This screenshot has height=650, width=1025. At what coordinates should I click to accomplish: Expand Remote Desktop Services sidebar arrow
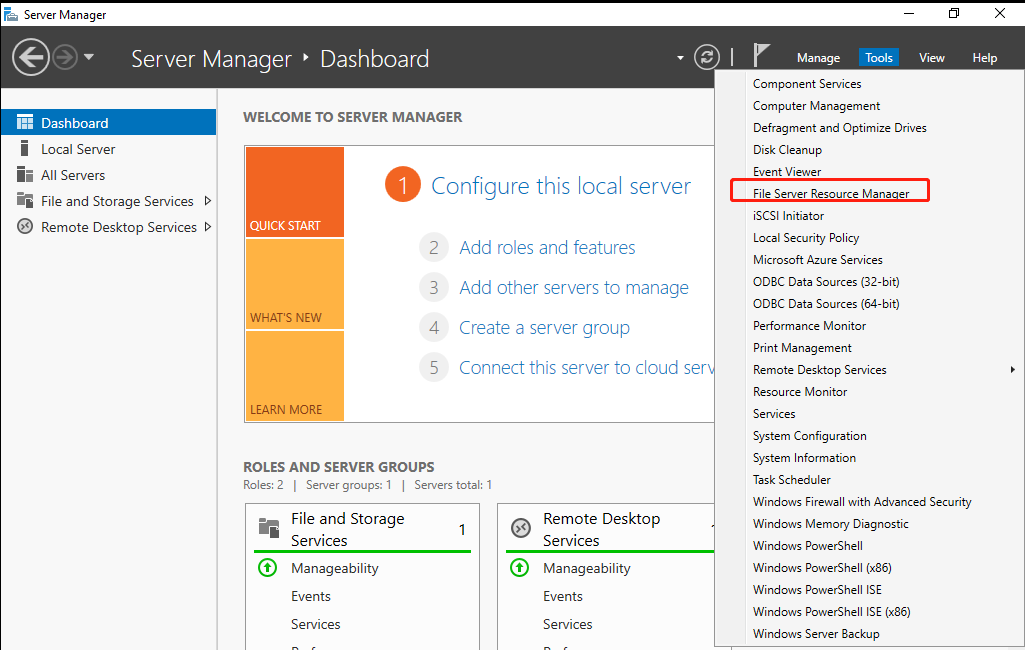pos(207,227)
